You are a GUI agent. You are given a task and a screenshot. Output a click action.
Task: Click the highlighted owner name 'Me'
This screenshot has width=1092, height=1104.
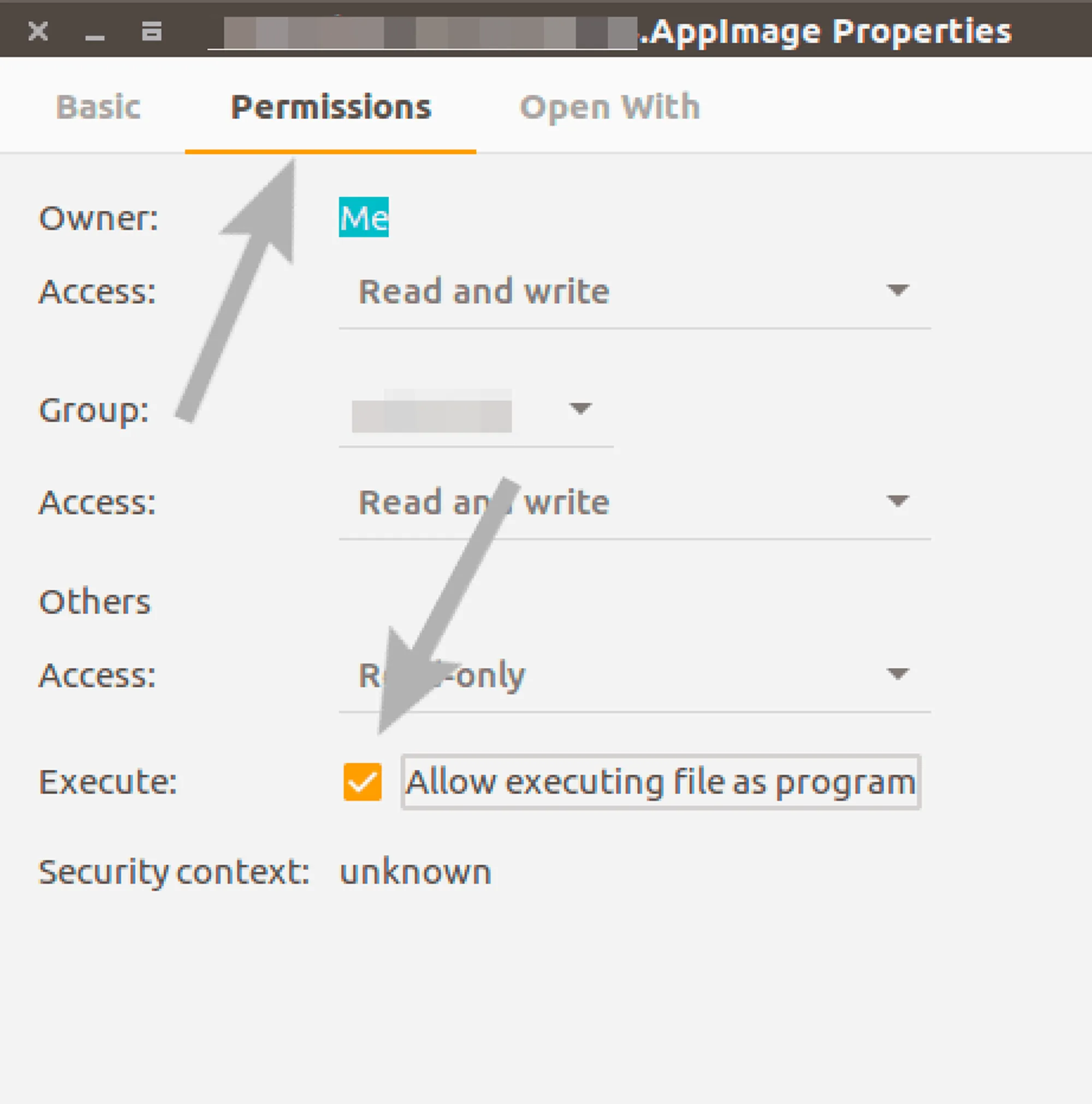(x=364, y=218)
